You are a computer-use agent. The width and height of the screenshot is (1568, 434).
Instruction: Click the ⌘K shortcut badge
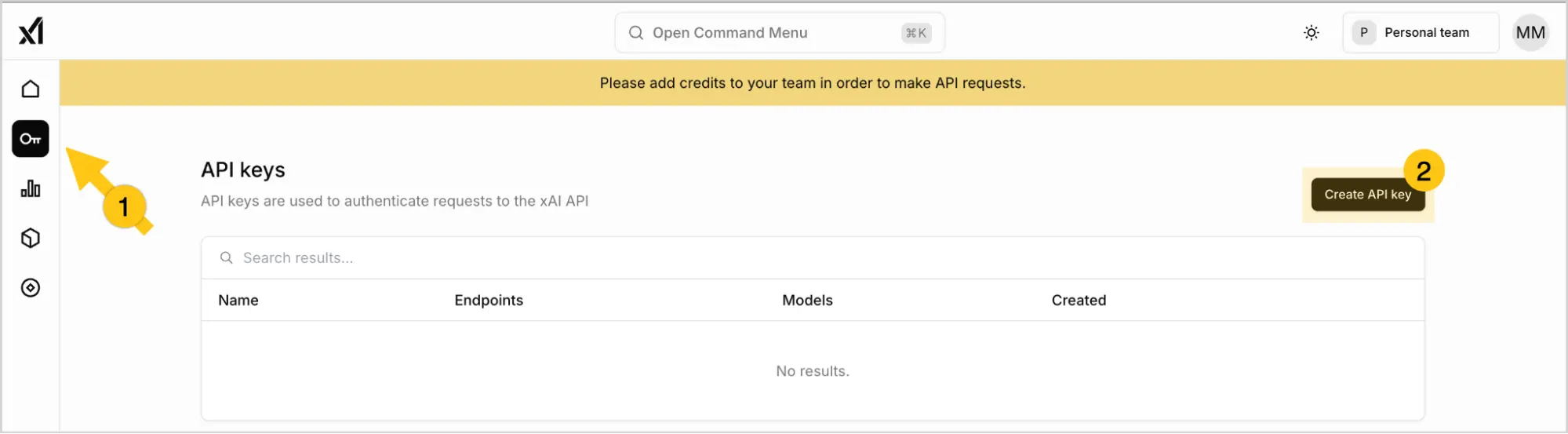click(916, 33)
